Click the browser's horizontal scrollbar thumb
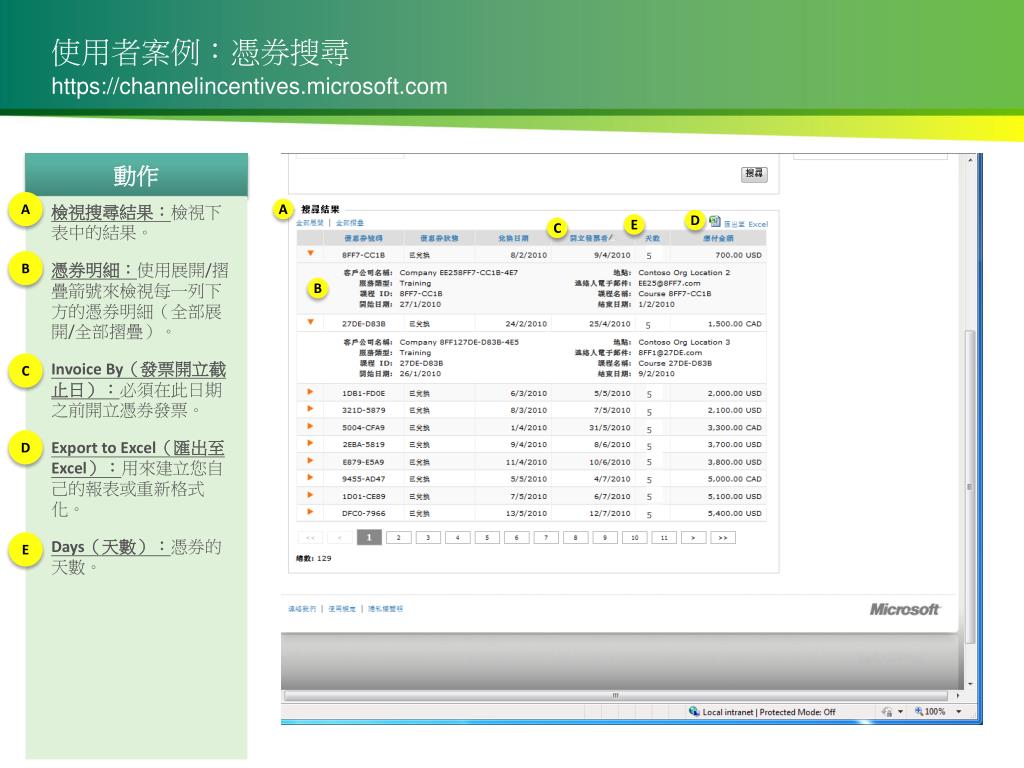Screen dimensions: 1024x768 click(615, 696)
